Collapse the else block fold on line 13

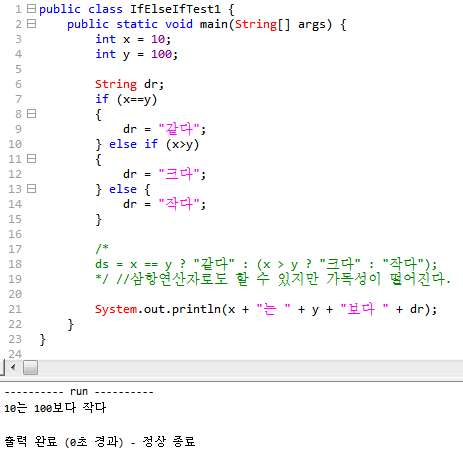[x=31, y=189]
